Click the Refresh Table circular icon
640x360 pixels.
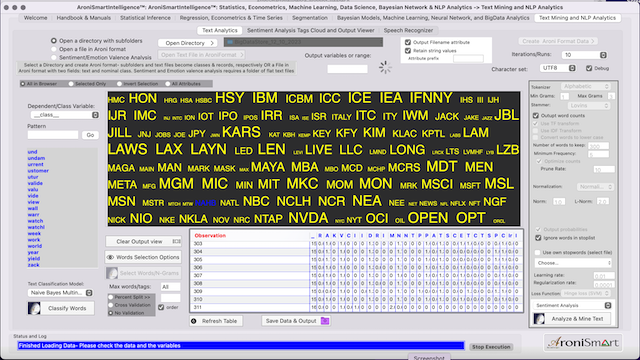[194, 321]
